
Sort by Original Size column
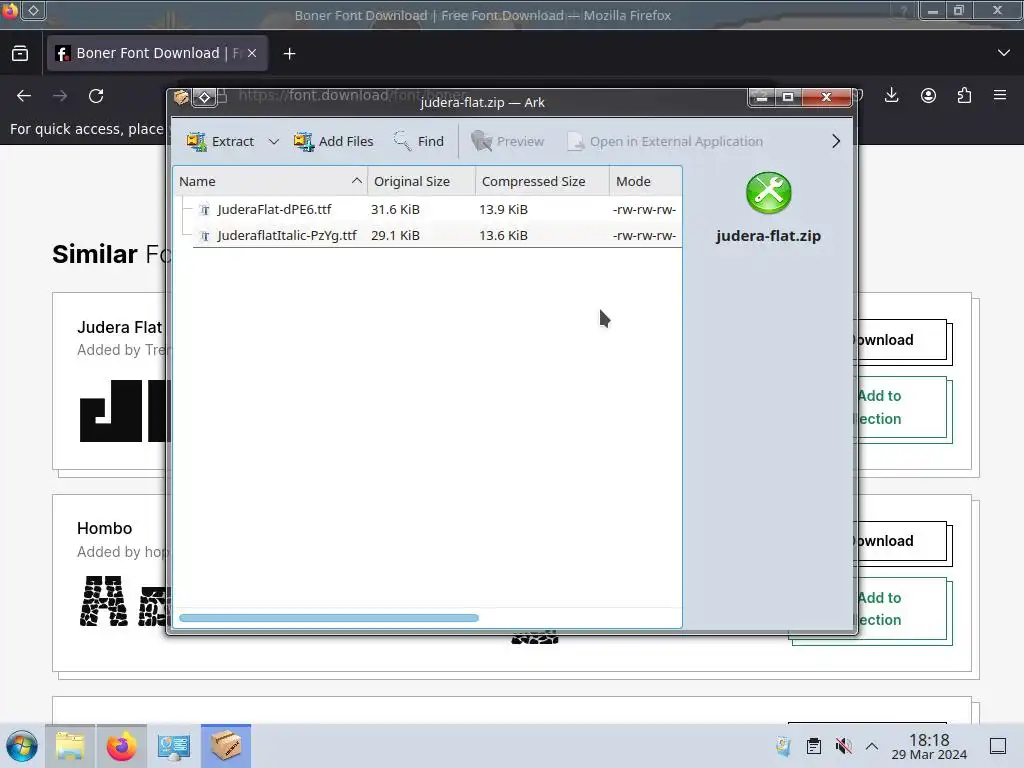pos(421,182)
